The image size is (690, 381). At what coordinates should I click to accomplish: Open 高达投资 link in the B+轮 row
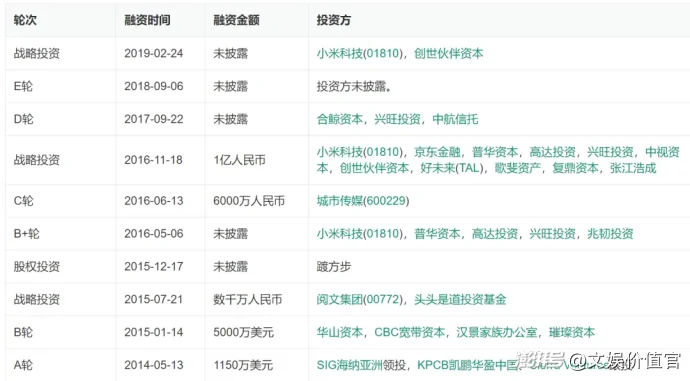(495, 234)
